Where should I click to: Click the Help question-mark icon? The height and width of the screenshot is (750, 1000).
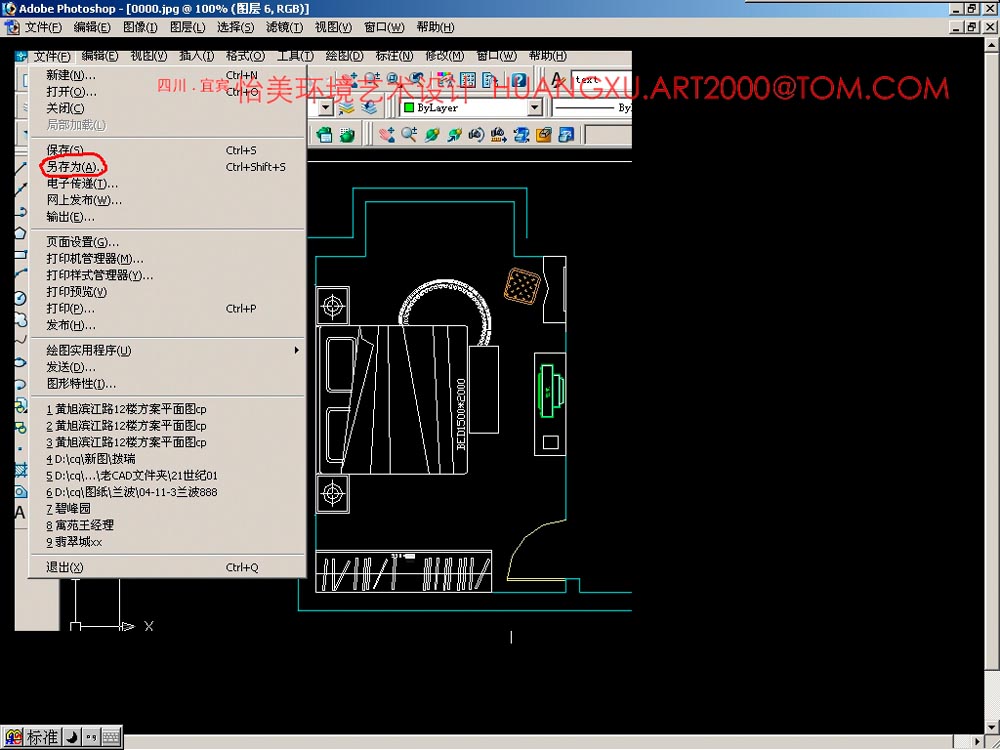[518, 80]
